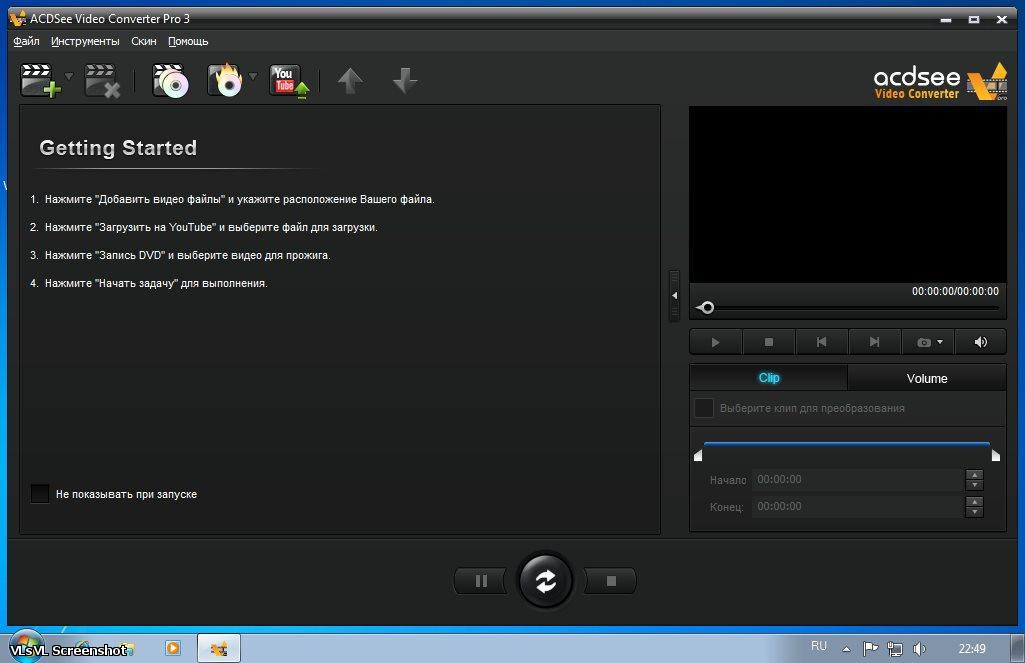Click the blue clip range bar

(x=847, y=444)
